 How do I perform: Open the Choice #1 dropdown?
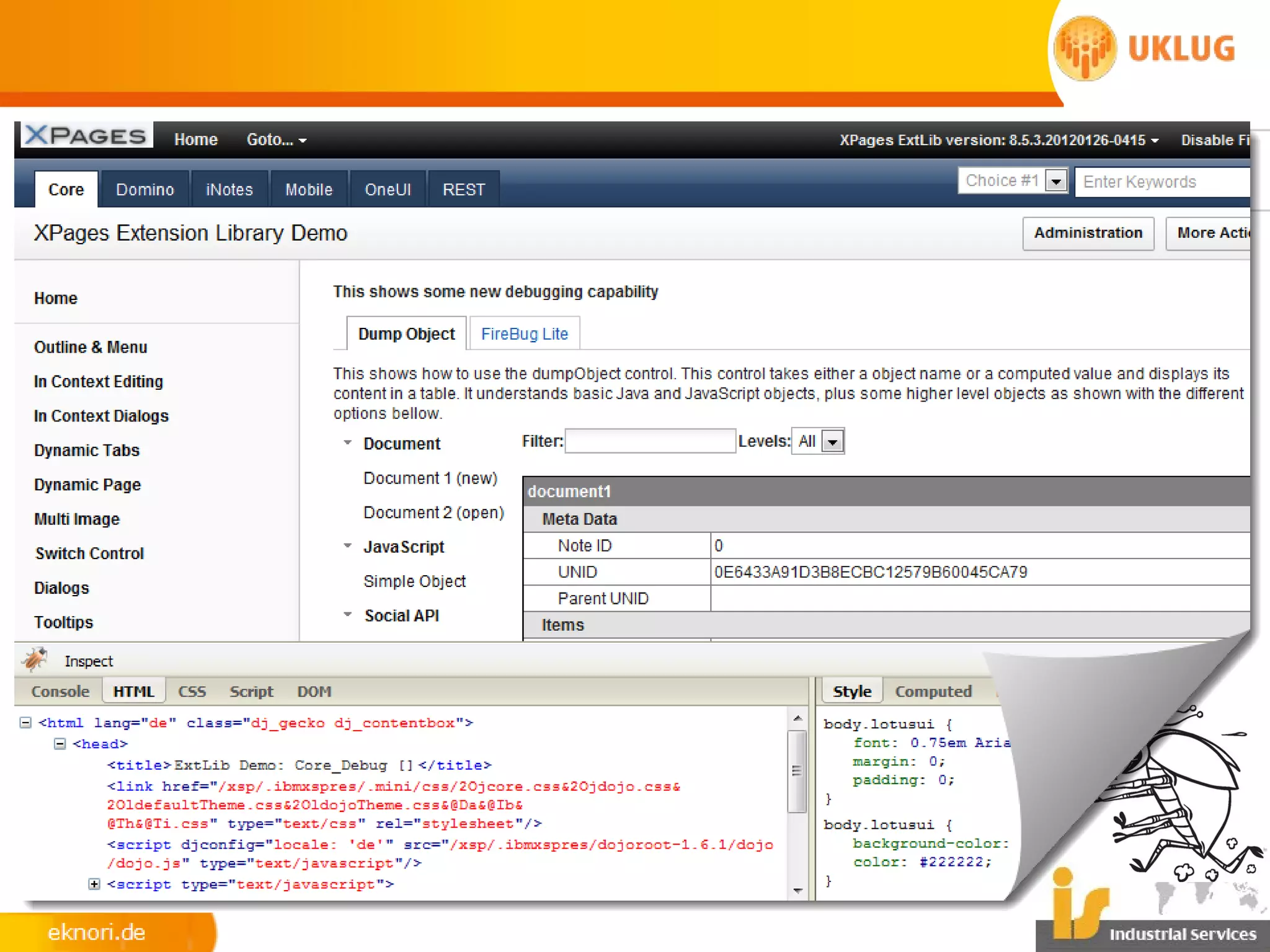pyautogui.click(x=1055, y=181)
